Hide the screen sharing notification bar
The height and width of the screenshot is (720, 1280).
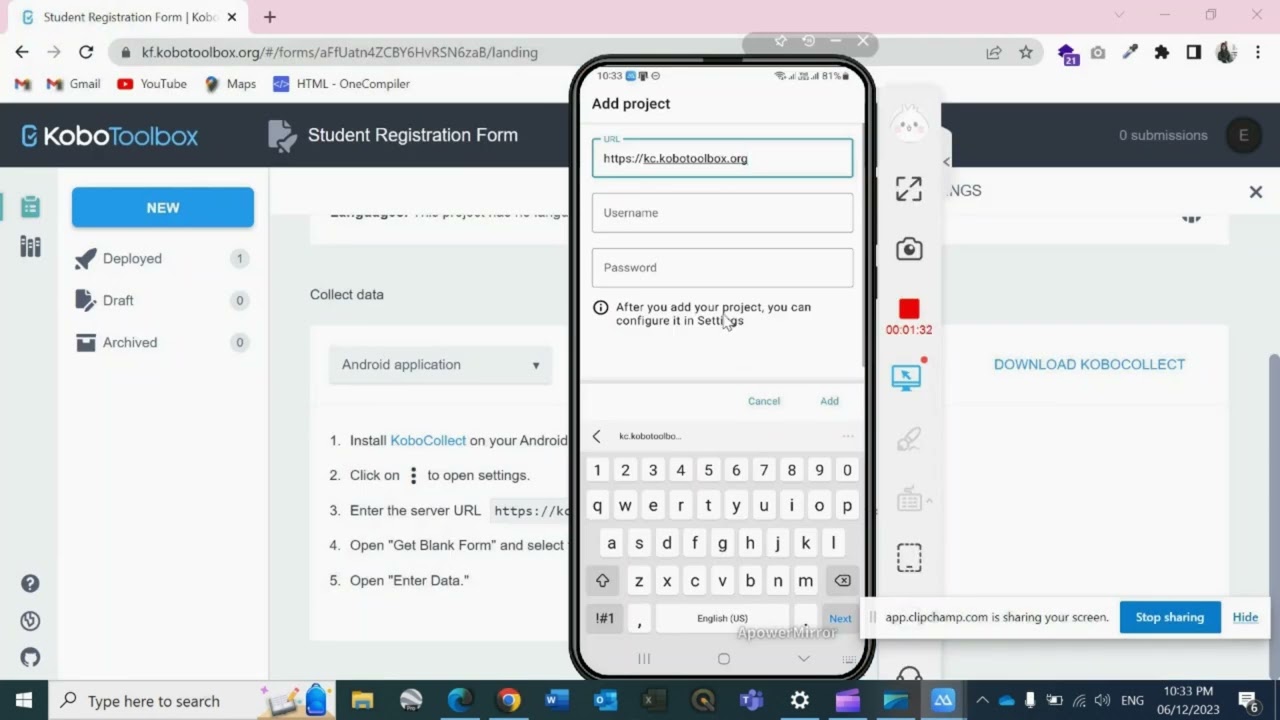tap(1245, 617)
